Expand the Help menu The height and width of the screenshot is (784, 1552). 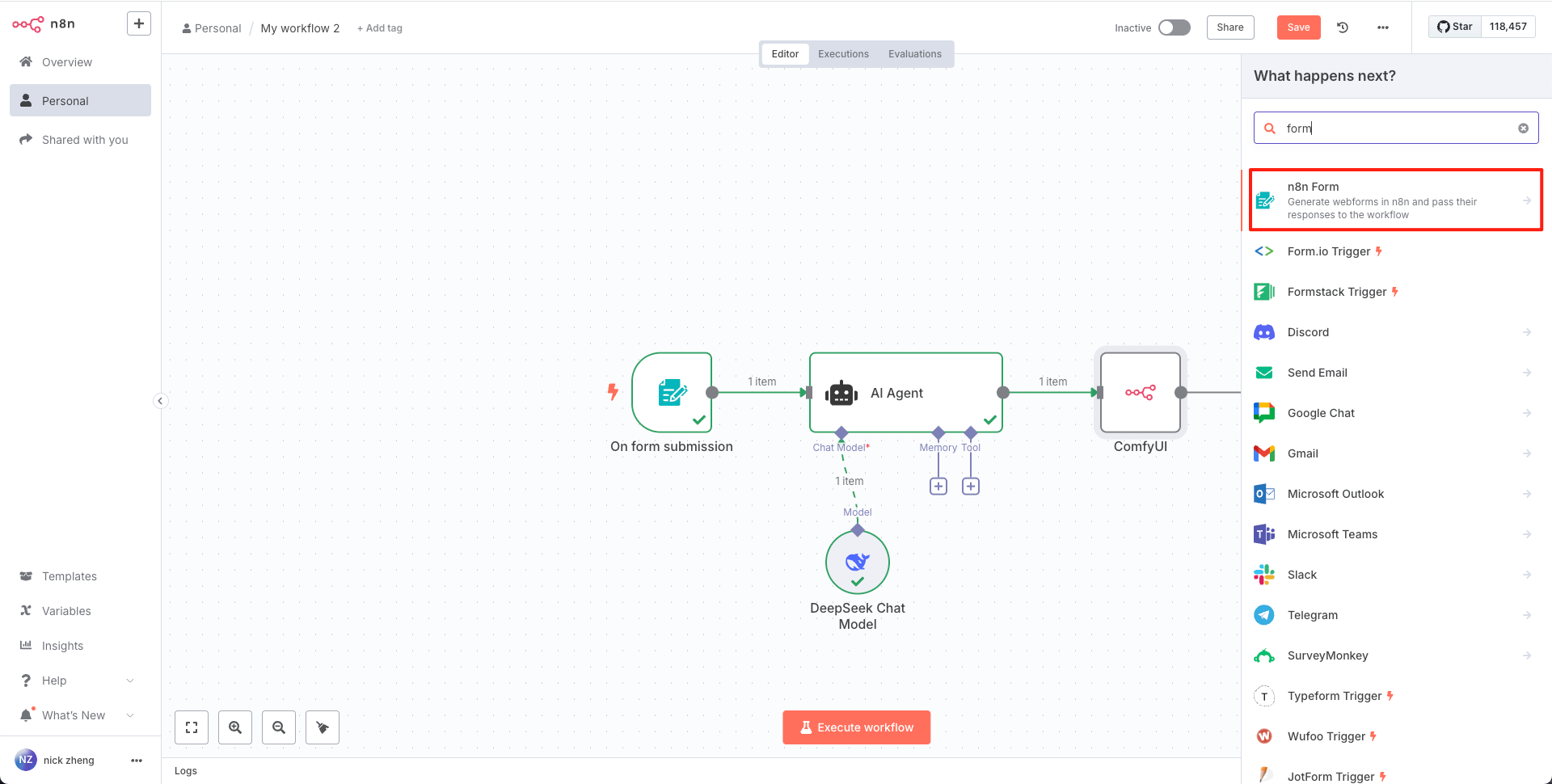pos(80,681)
